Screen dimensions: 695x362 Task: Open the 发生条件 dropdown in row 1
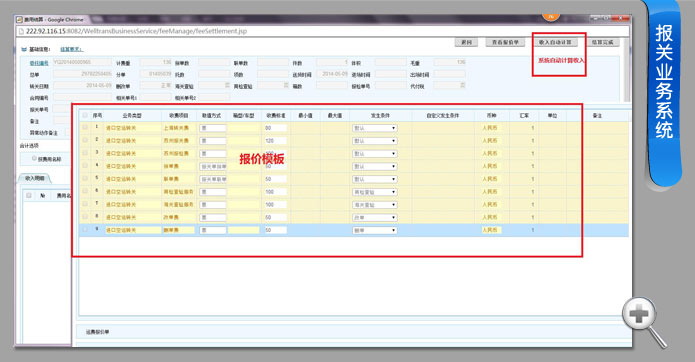(x=375, y=128)
